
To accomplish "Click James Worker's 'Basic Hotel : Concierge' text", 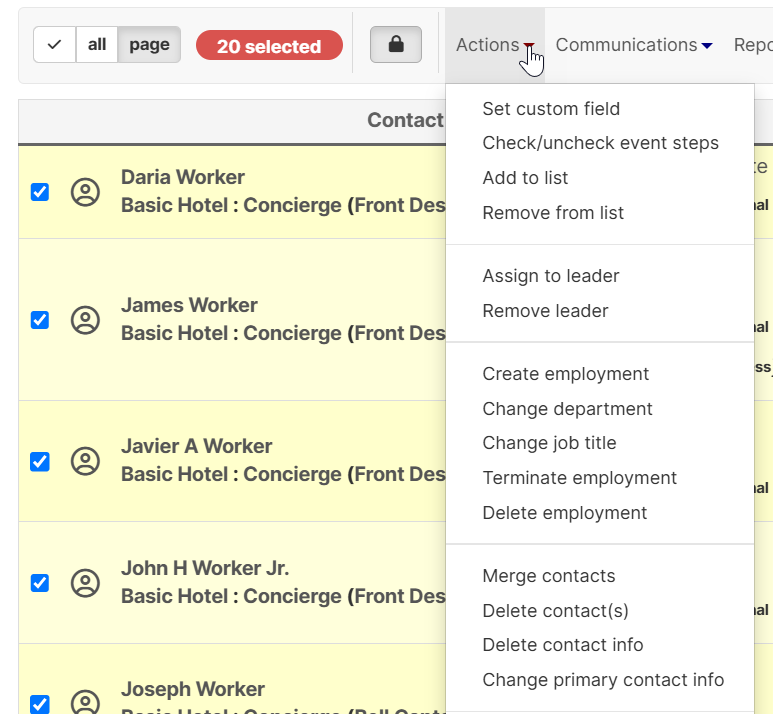I will pyautogui.click(x=231, y=334).
